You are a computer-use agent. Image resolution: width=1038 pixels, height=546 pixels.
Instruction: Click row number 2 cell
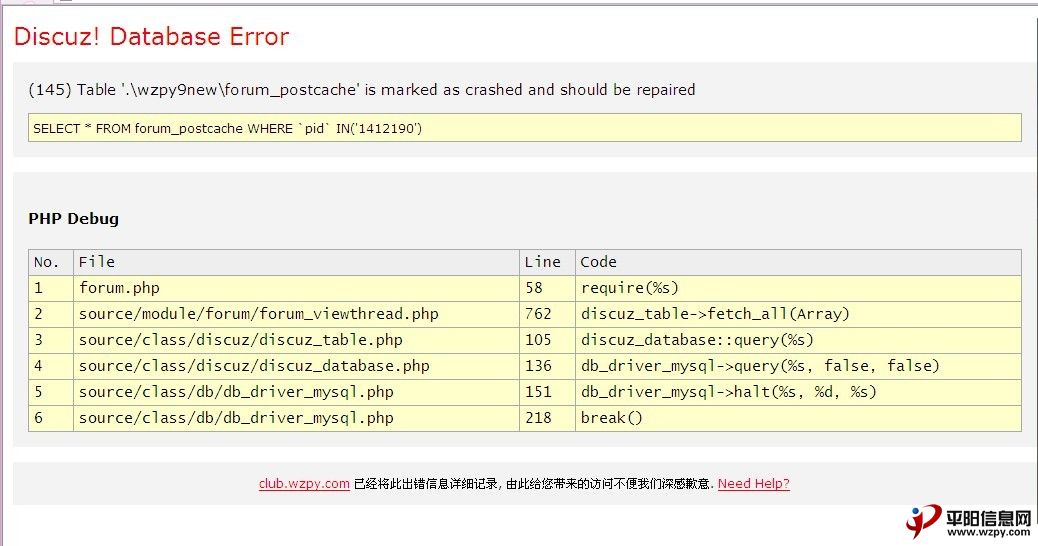(51, 314)
